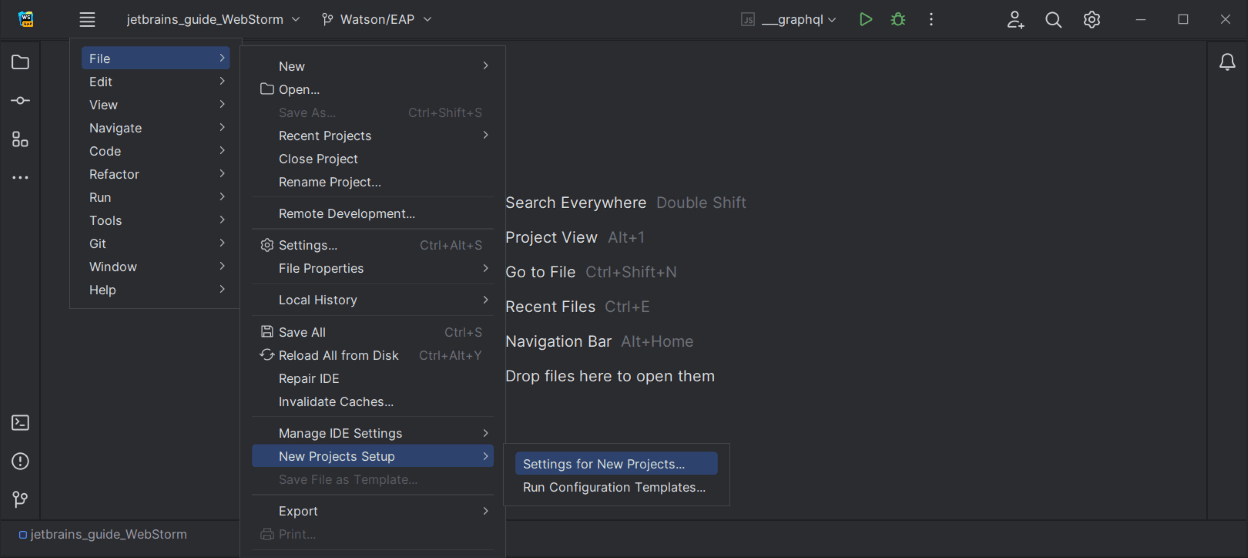This screenshot has height=558, width=1248.
Task: Expand the __graphql run configuration dropdown
Action: tap(789, 19)
